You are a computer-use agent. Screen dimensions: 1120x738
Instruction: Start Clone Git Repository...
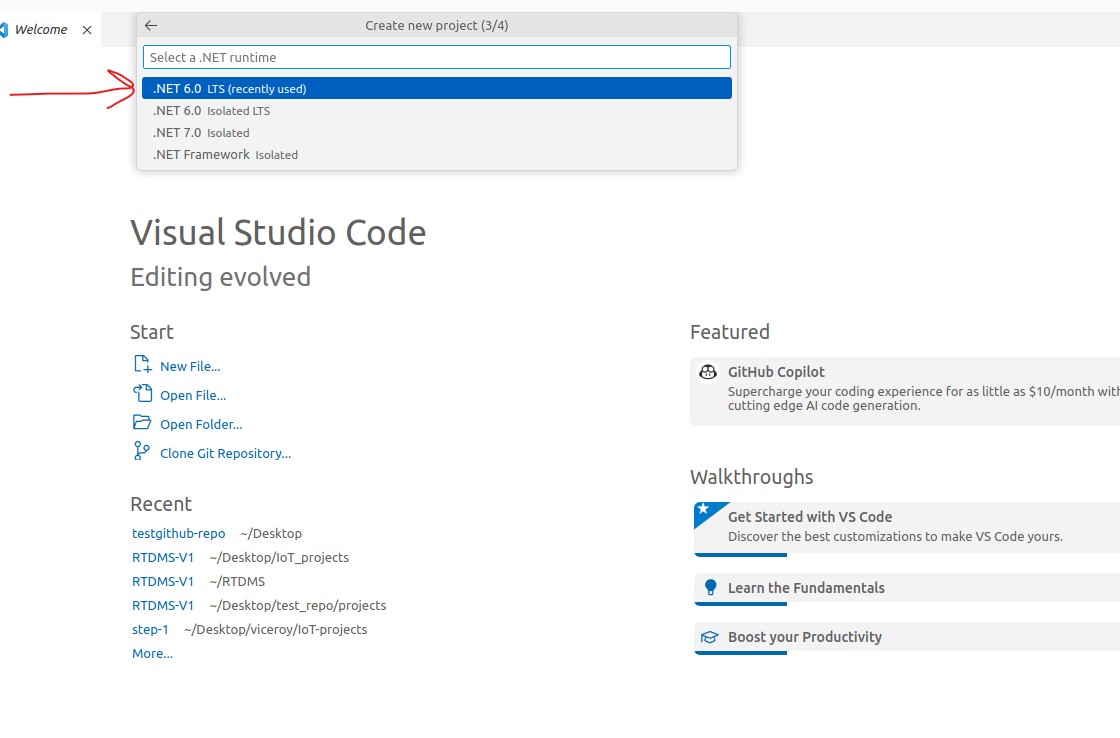tap(226, 454)
